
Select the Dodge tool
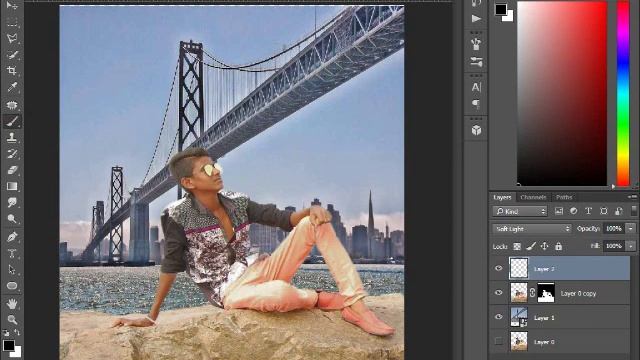pos(12,219)
